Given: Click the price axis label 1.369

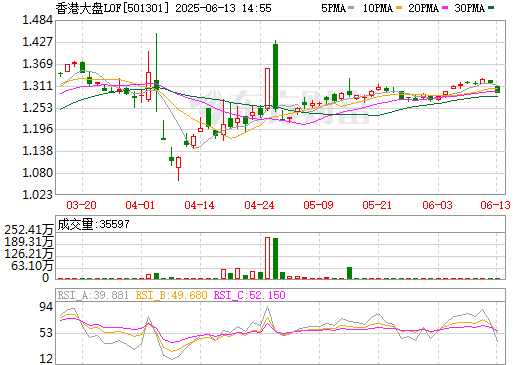Looking at the screenshot, I should click(x=37, y=64).
